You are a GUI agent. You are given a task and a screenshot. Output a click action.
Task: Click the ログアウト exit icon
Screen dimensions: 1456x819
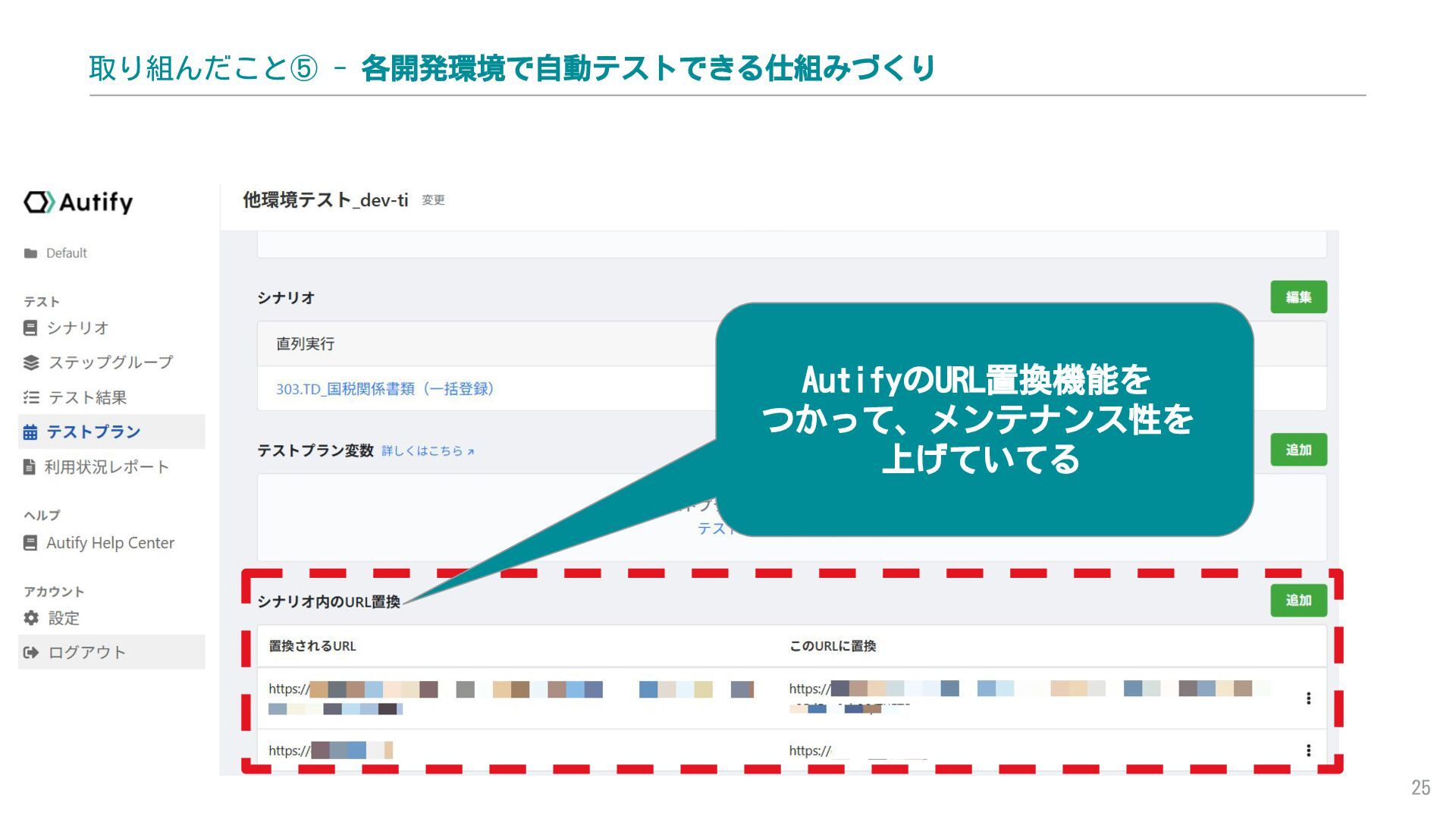(31, 652)
